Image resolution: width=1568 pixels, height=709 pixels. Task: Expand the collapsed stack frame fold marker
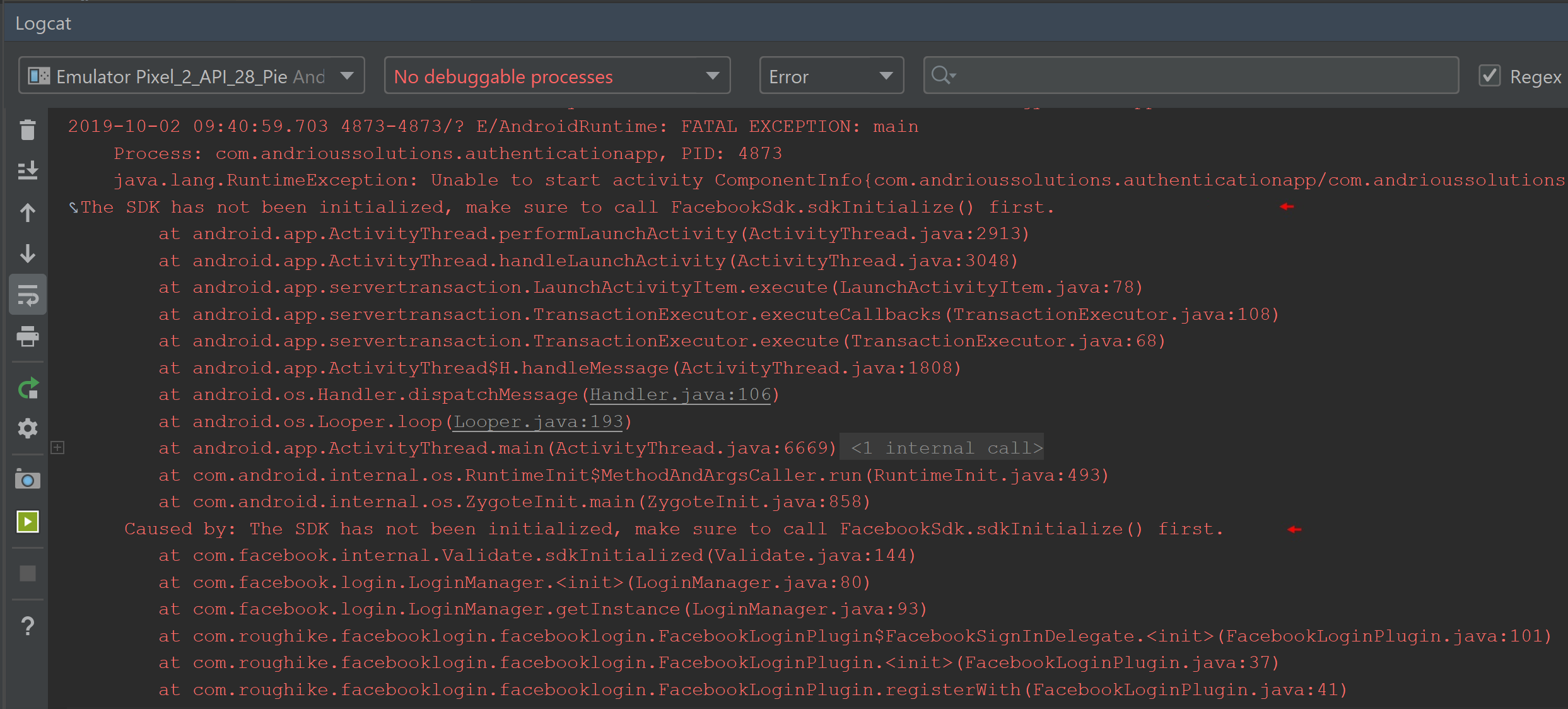tap(58, 448)
